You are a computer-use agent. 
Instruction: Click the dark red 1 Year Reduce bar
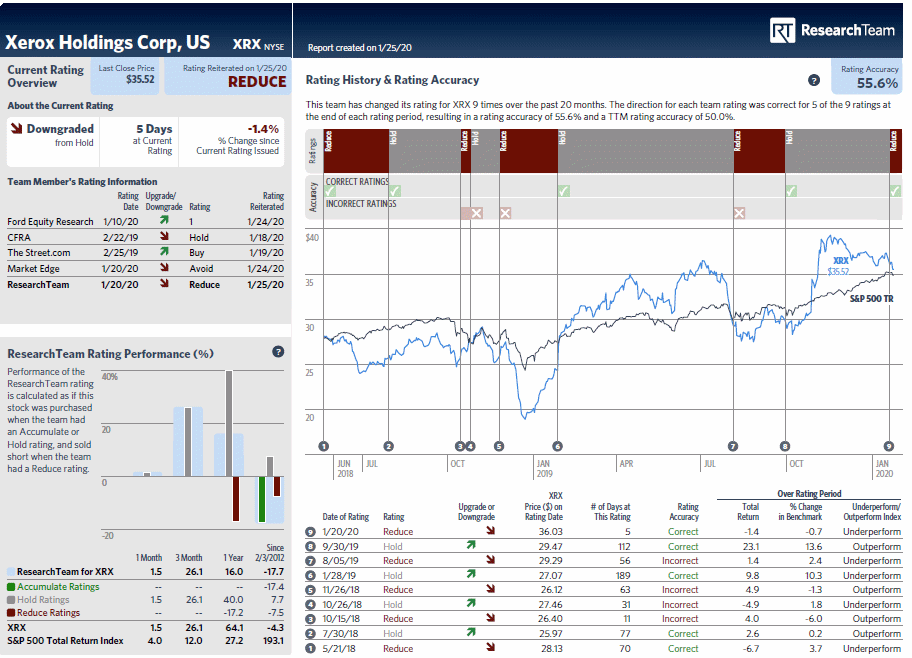point(236,499)
